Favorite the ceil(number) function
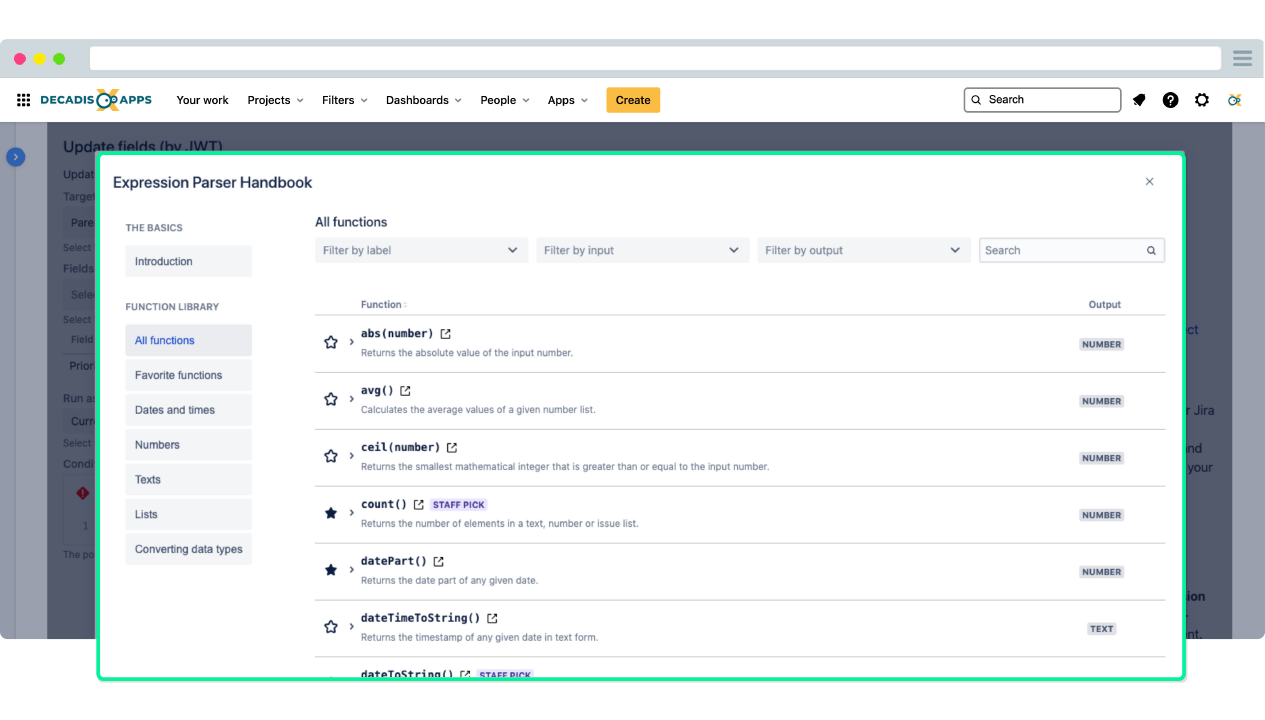This screenshot has width=1265, height=720. coord(331,456)
